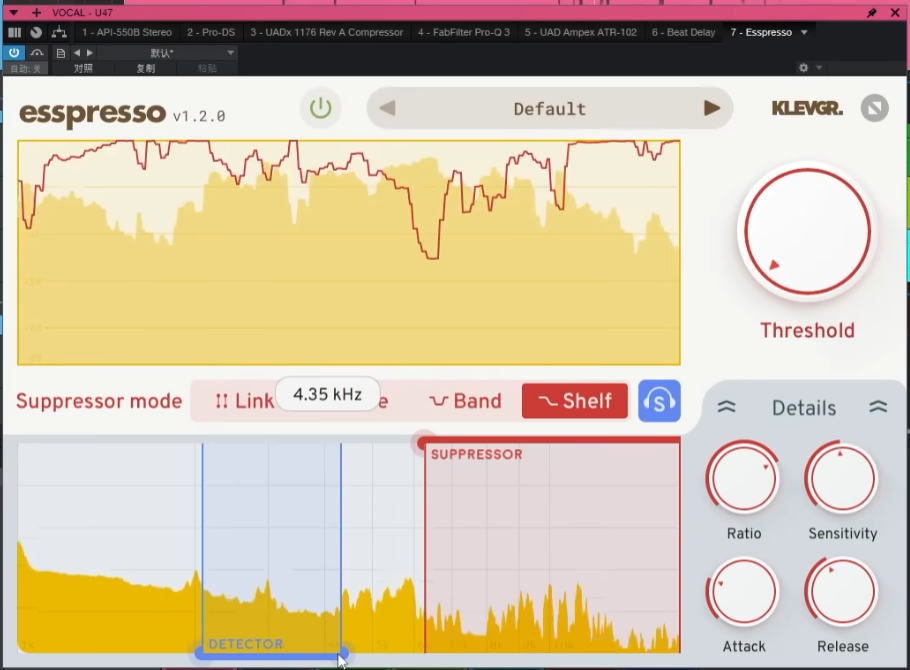Go to the previous preset arrow
Viewport: 910px width, 670px height.
point(387,108)
